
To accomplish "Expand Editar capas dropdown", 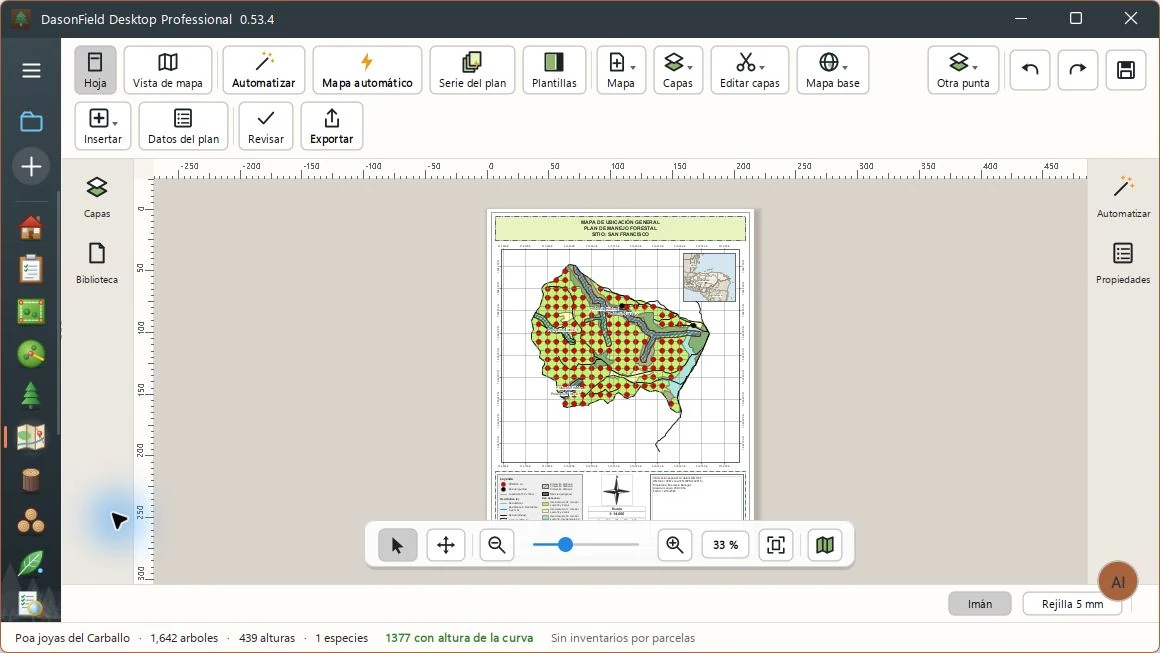I will coord(749,70).
